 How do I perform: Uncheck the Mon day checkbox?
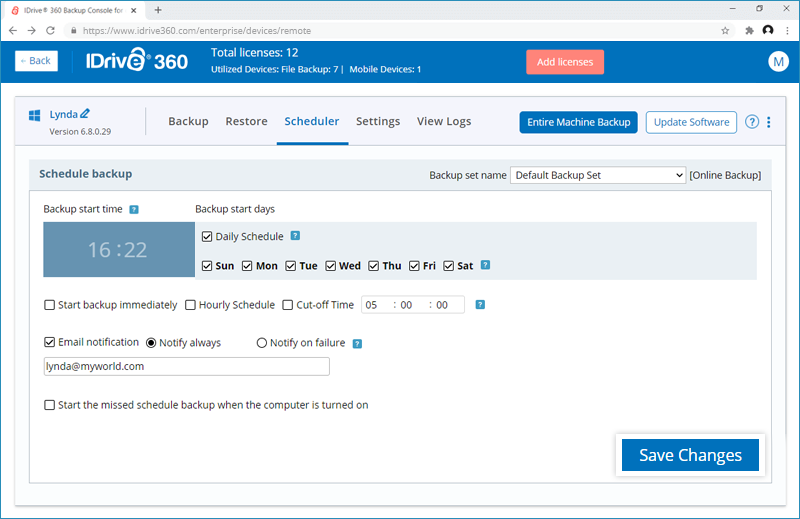pyautogui.click(x=247, y=266)
